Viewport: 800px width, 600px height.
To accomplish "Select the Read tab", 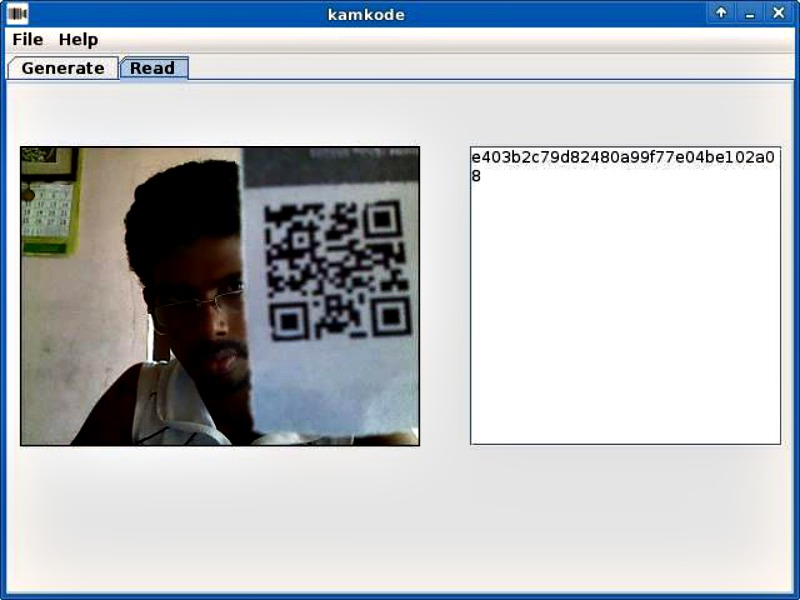I will (x=154, y=68).
